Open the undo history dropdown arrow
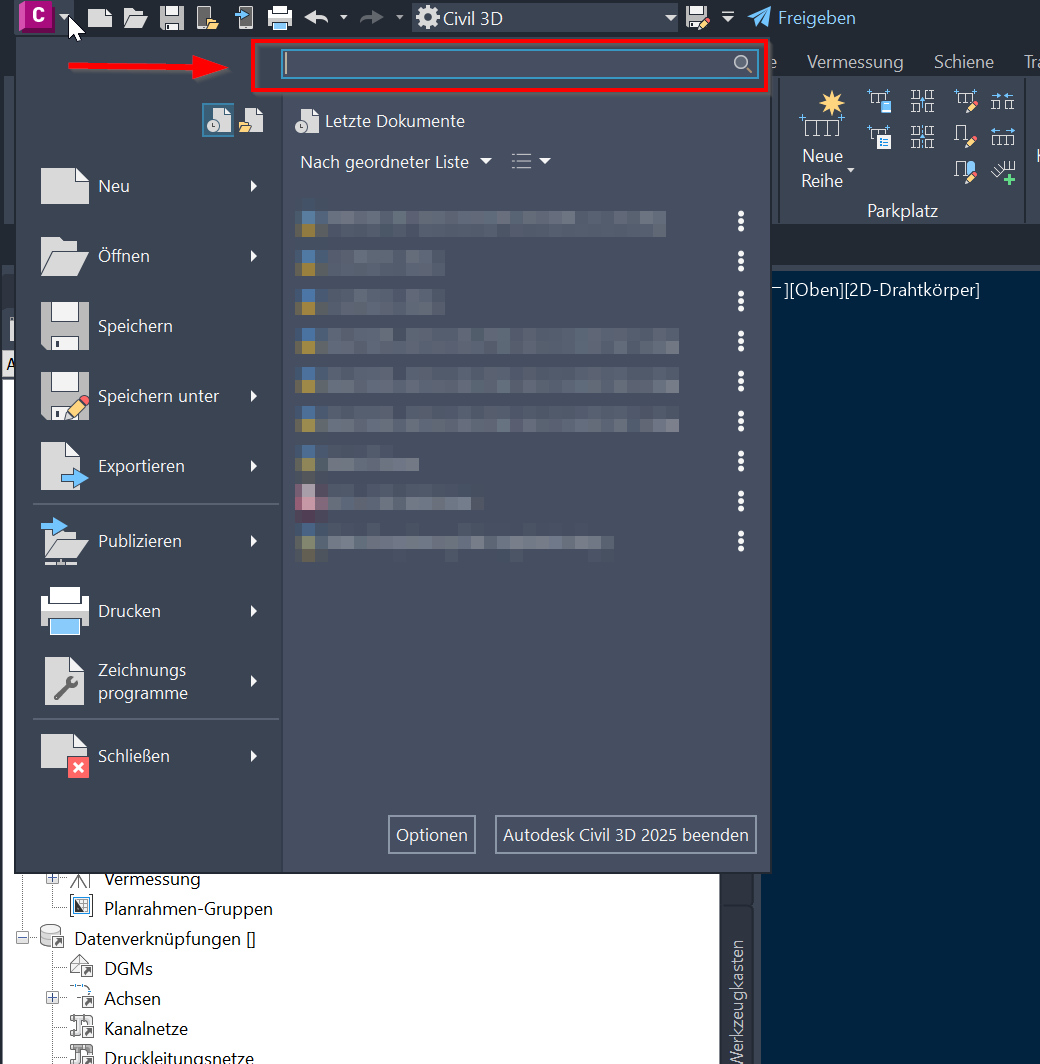 (343, 18)
